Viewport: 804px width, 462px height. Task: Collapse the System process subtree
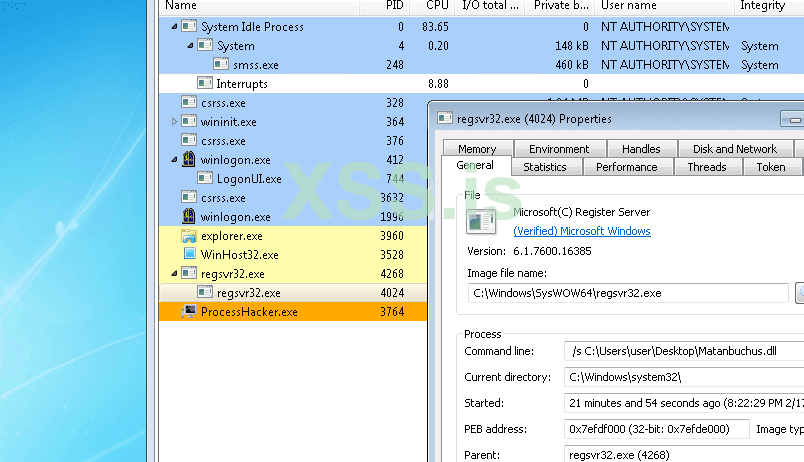[190, 45]
